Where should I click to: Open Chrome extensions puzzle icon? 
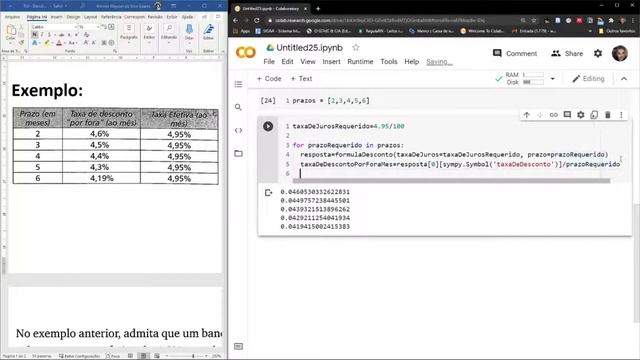tap(611, 20)
